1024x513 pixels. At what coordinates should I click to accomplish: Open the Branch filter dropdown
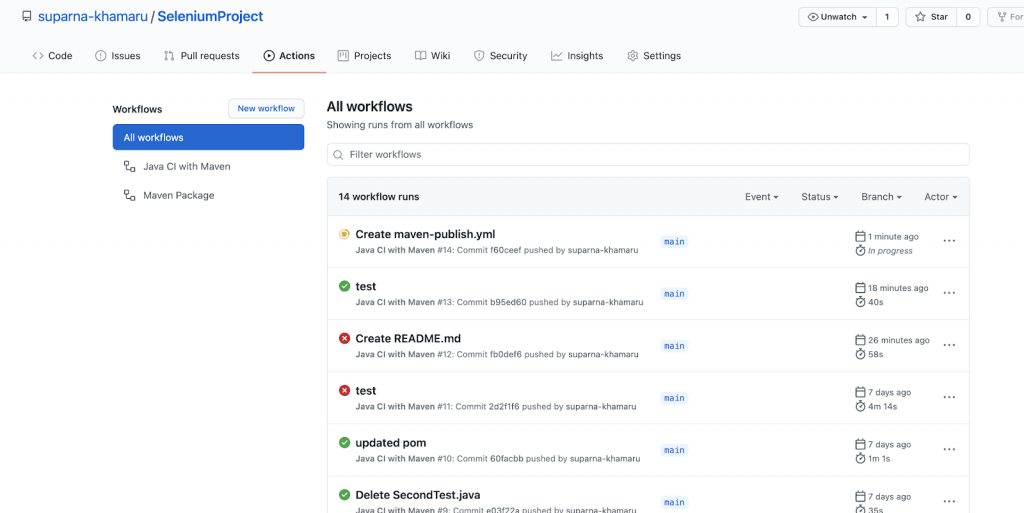tap(881, 197)
